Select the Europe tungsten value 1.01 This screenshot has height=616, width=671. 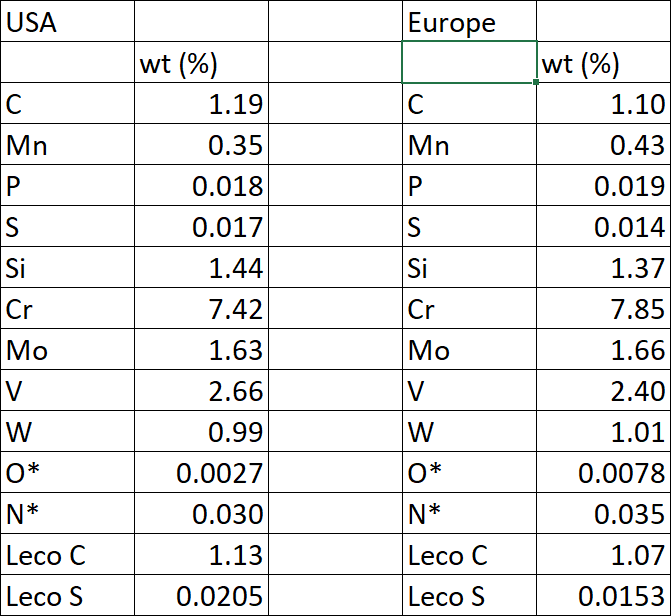pyautogui.click(x=602, y=432)
